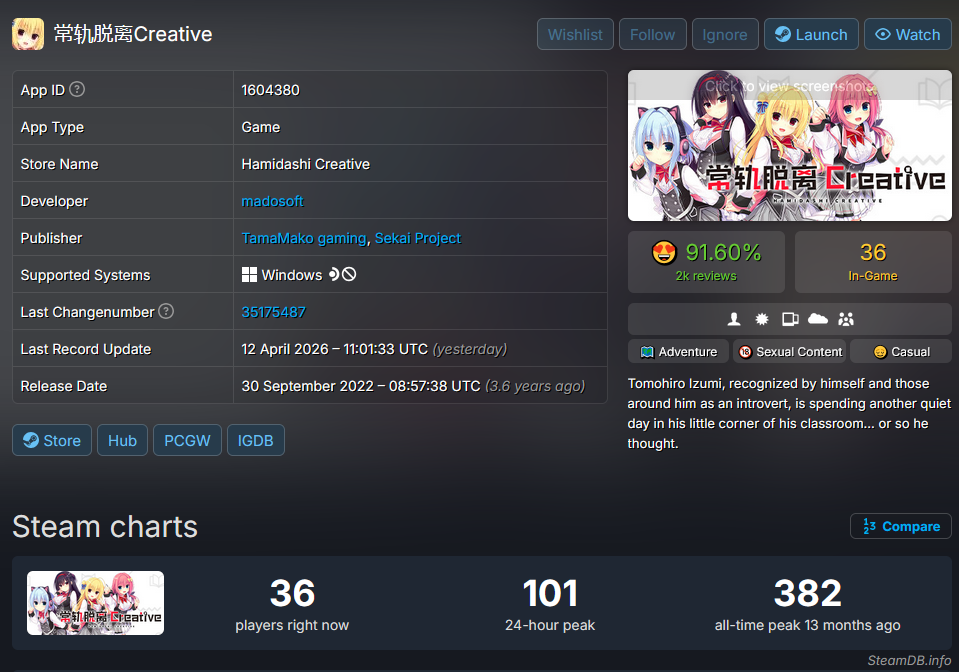959x672 pixels.
Task: Open Sekai Project publisher link
Action: 418,238
